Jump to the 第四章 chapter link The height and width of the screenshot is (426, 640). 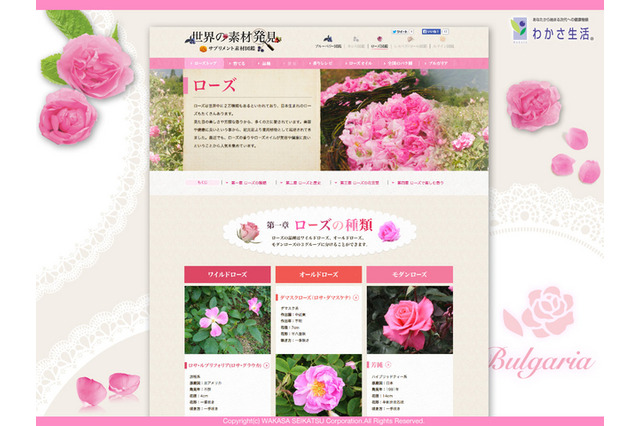(x=418, y=183)
